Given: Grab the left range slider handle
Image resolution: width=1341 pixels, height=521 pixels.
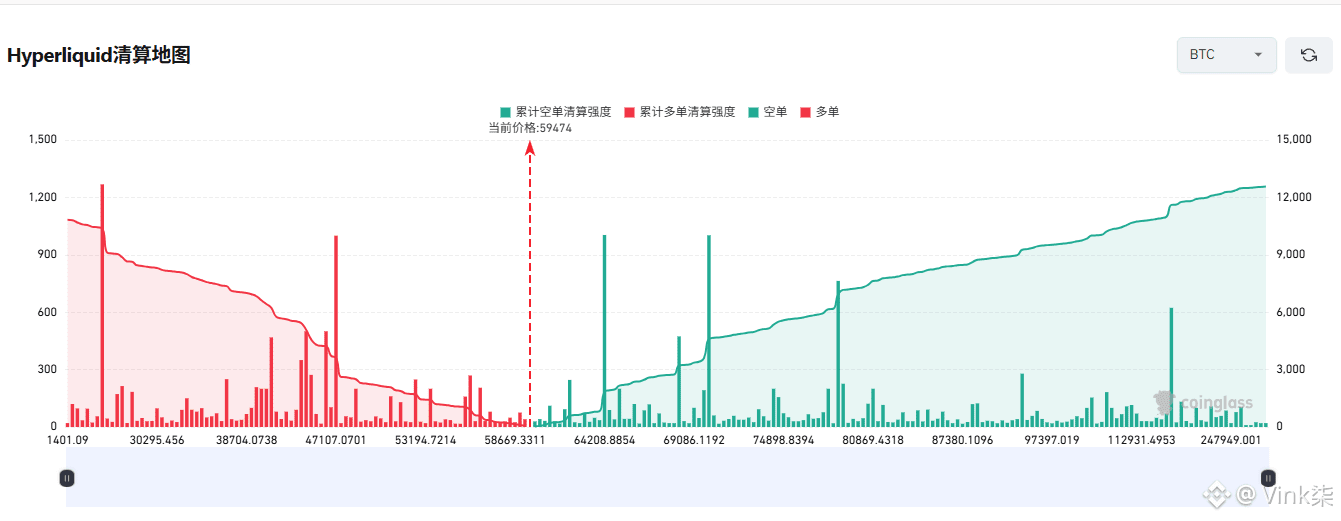Looking at the screenshot, I should [67, 478].
